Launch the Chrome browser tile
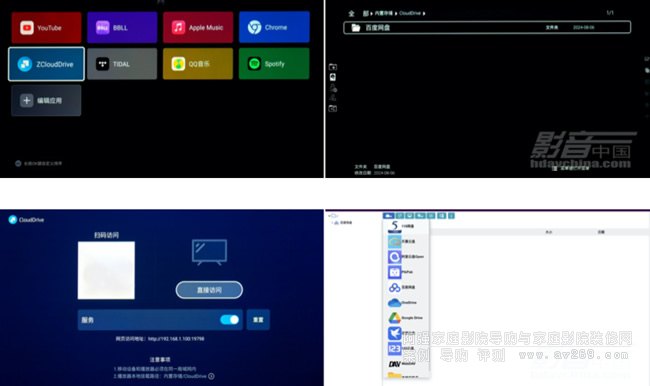 [274, 27]
